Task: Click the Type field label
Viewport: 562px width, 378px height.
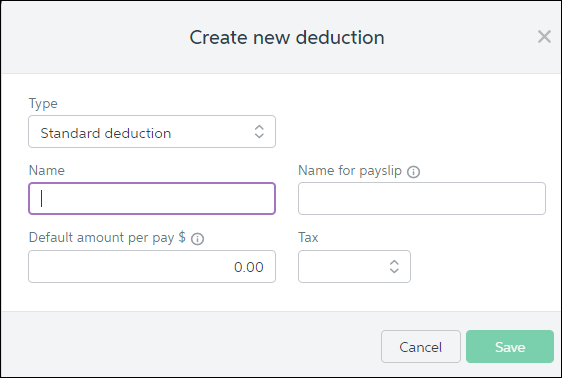Action: 43,104
